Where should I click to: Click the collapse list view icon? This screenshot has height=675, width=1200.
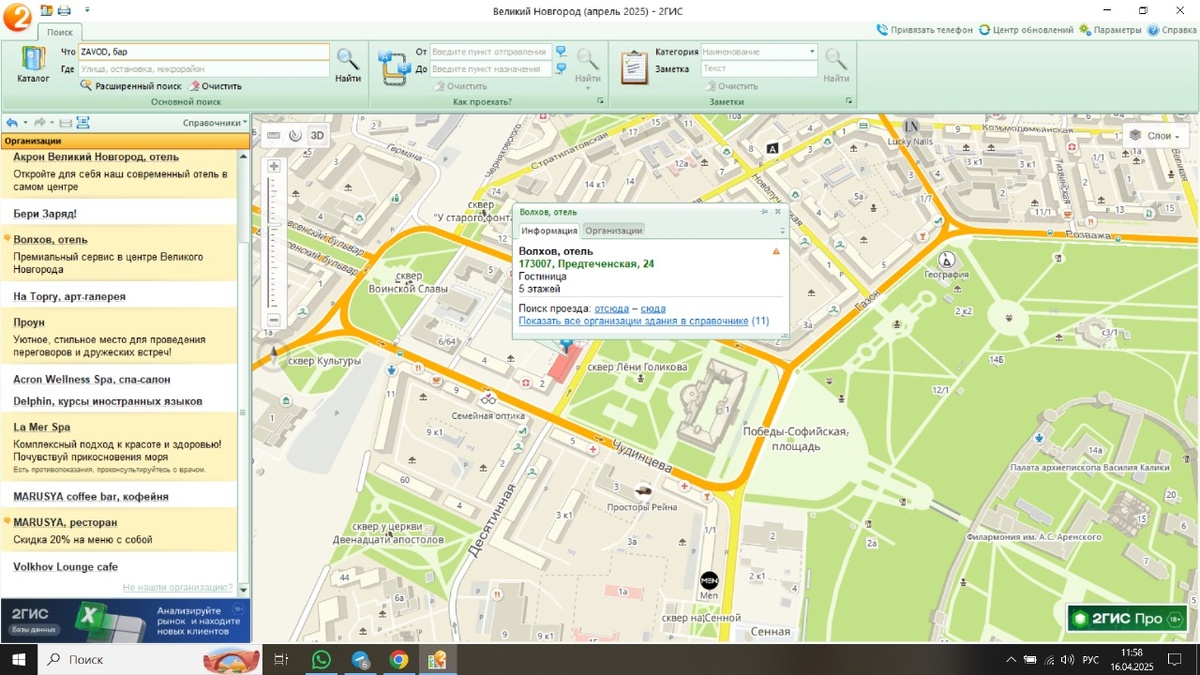tap(65, 123)
